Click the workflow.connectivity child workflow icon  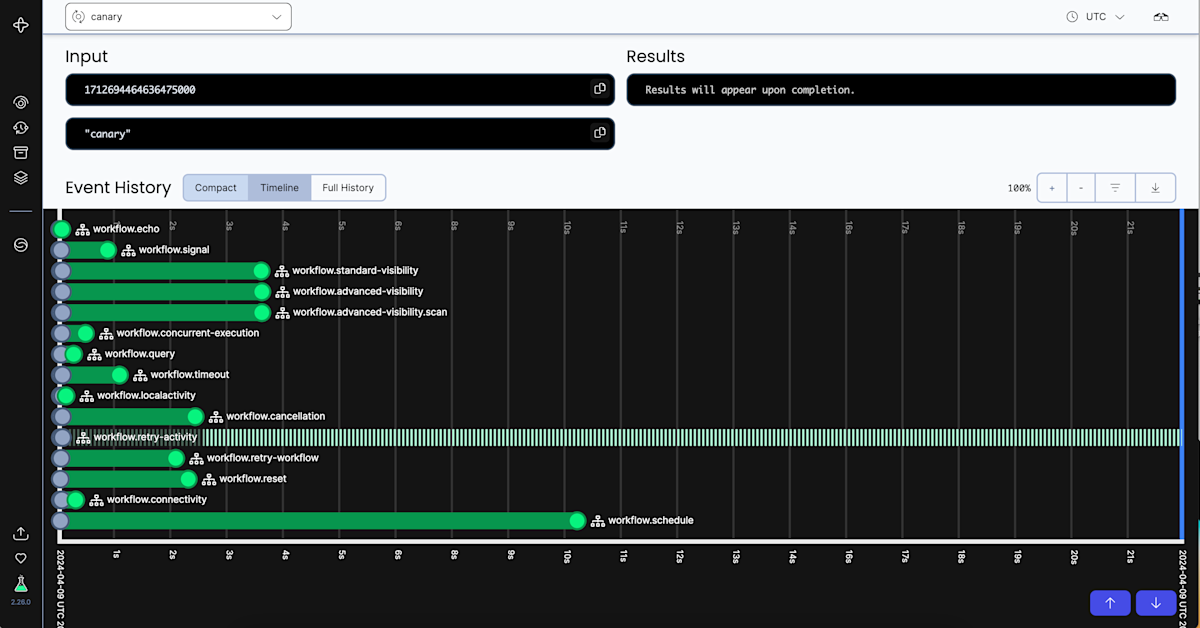(x=96, y=500)
